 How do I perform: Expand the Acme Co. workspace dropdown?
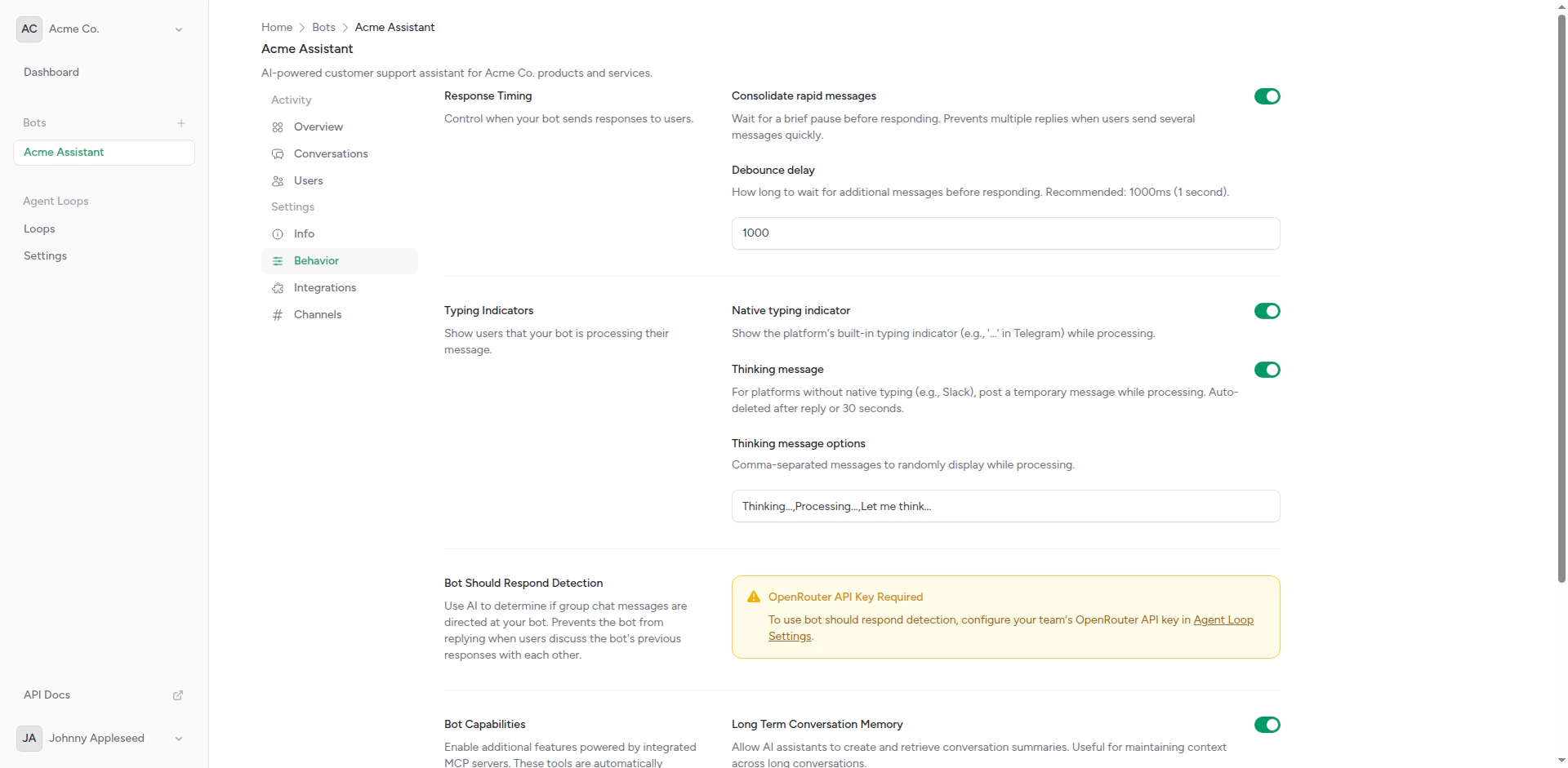(x=179, y=29)
